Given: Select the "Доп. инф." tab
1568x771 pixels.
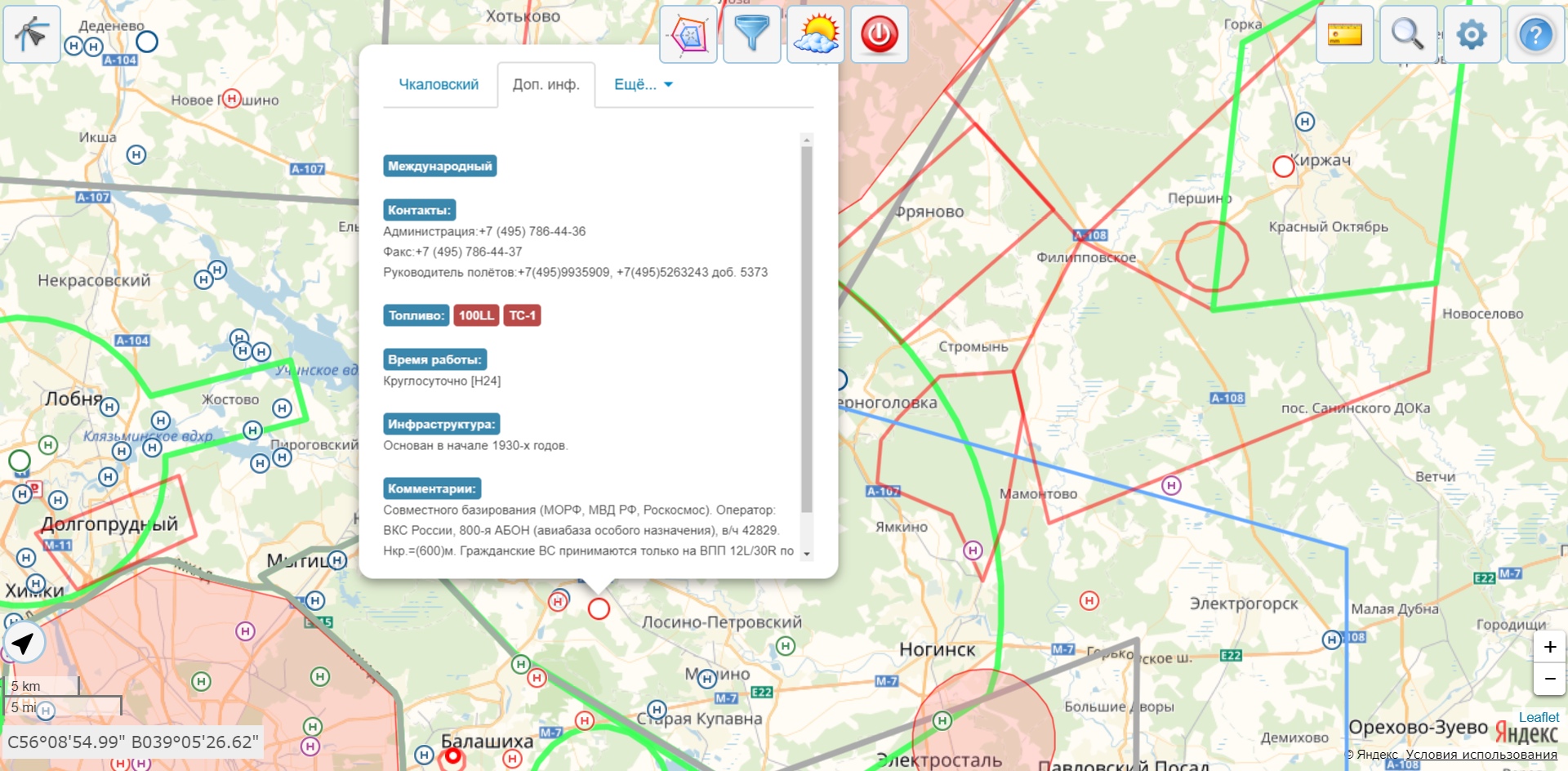Looking at the screenshot, I should [x=546, y=85].
